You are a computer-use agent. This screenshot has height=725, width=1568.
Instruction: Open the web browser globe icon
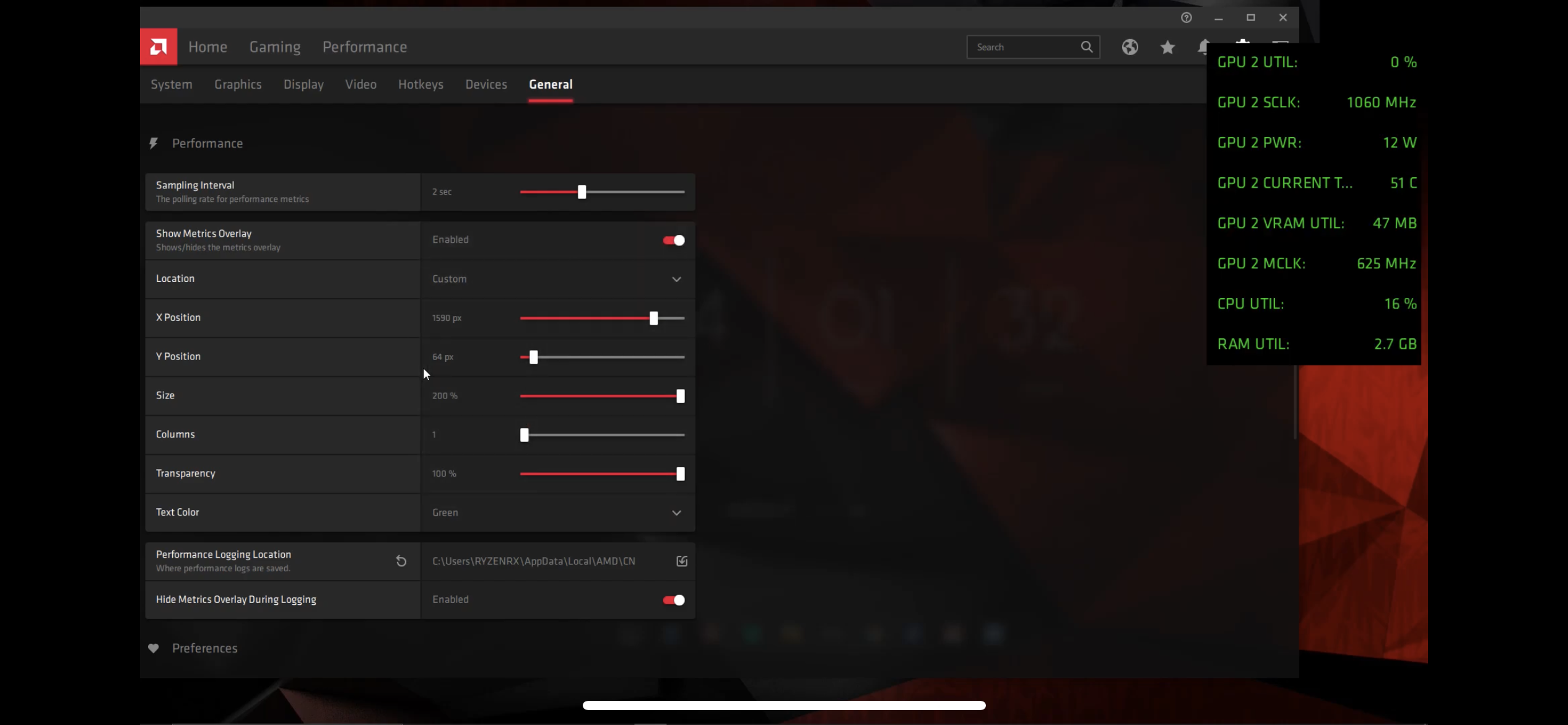click(1130, 47)
